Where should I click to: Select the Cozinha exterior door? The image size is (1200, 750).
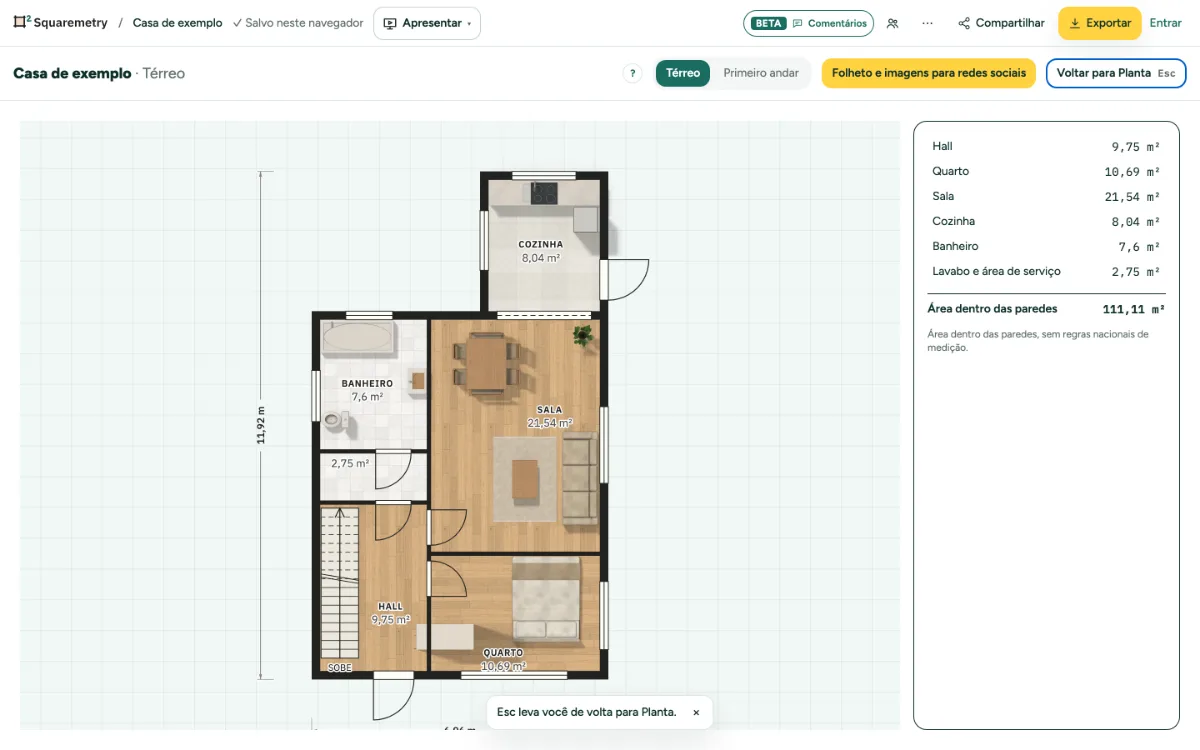[x=624, y=279]
